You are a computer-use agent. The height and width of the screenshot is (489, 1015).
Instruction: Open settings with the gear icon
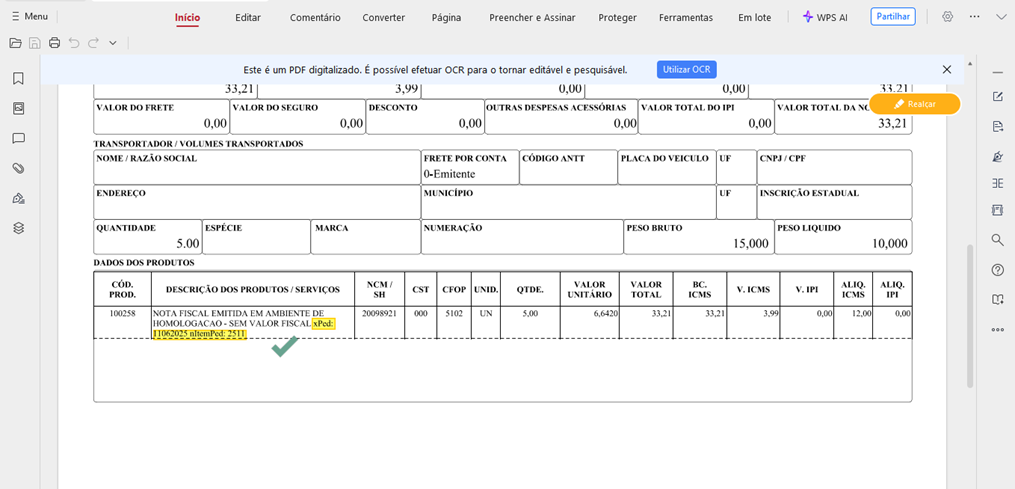click(x=948, y=17)
